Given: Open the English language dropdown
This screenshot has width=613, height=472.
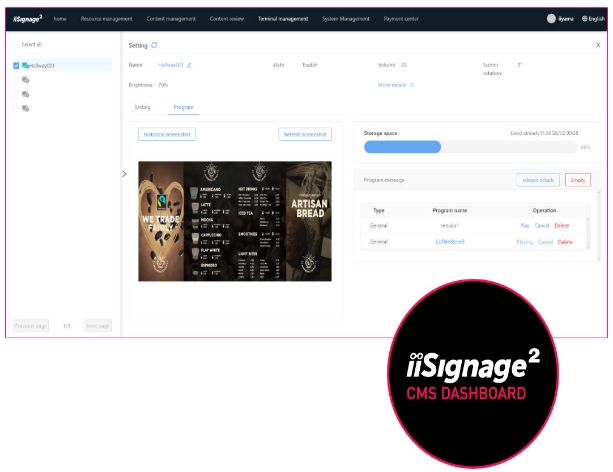Looking at the screenshot, I should point(596,18).
